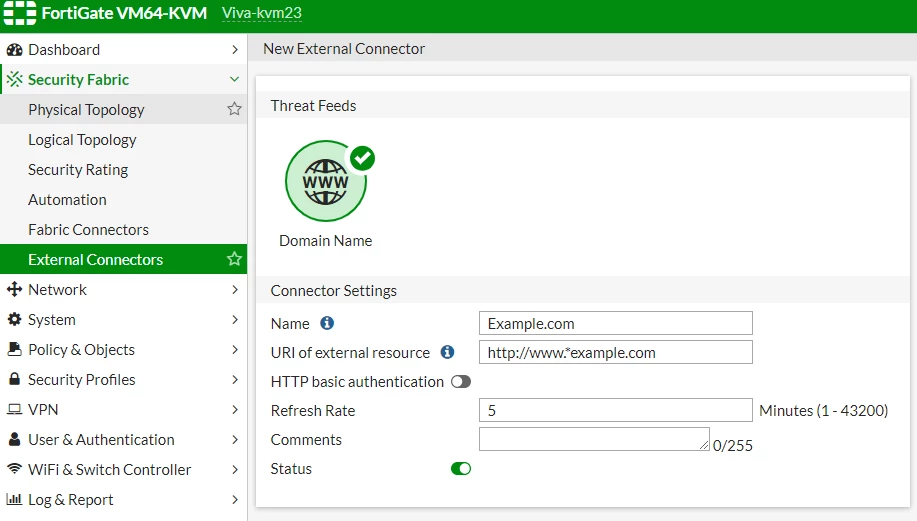Click the FortiGate logo icon
This screenshot has height=521, width=917.
coord(19,13)
